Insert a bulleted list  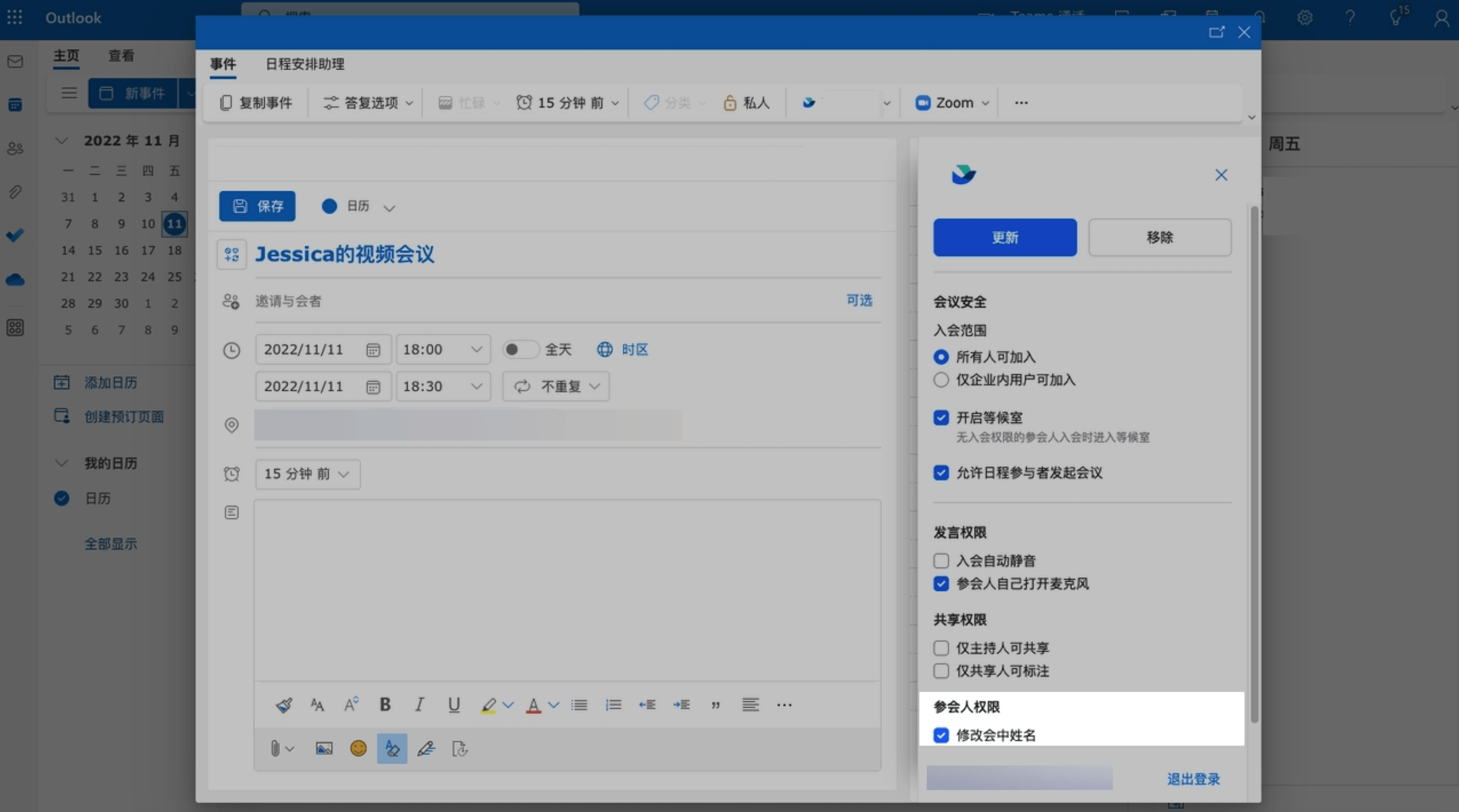click(x=579, y=705)
